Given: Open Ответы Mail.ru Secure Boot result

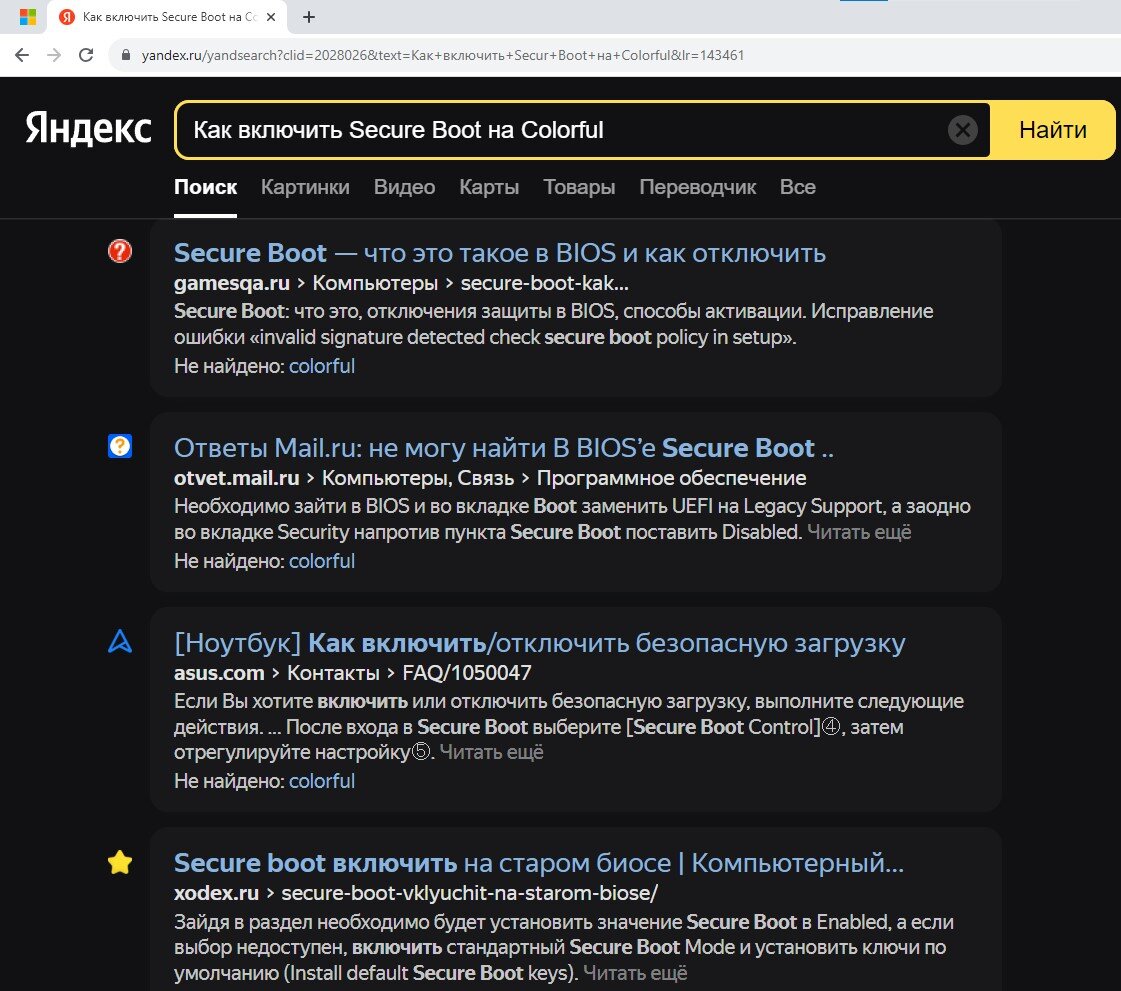Looking at the screenshot, I should click(504, 448).
